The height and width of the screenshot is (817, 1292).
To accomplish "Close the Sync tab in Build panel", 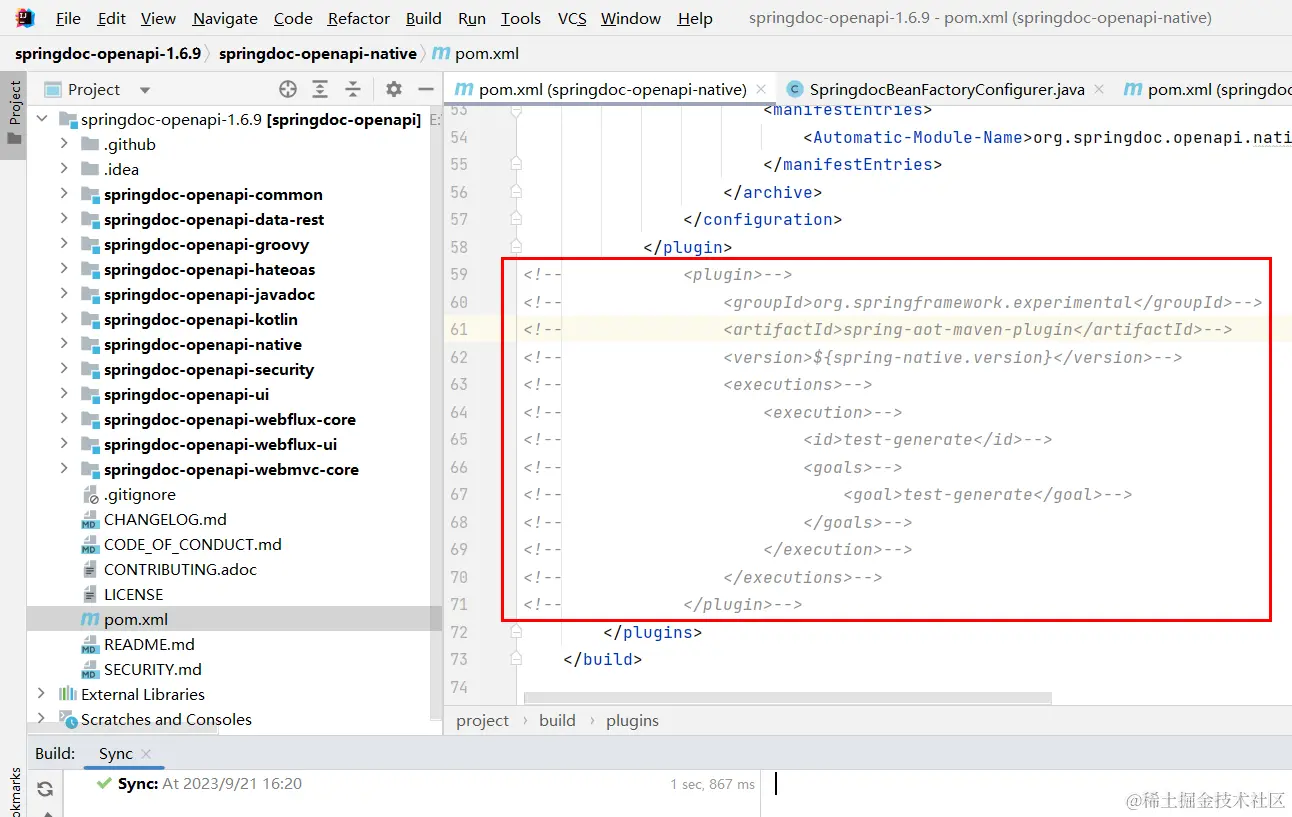I will point(146,754).
